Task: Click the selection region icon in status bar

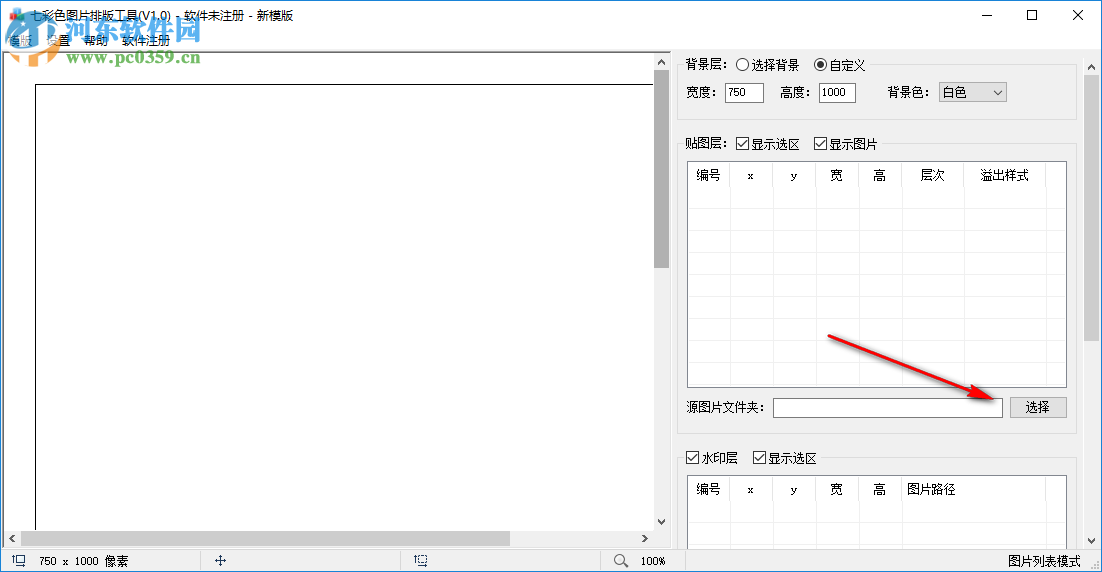Action: 420,560
